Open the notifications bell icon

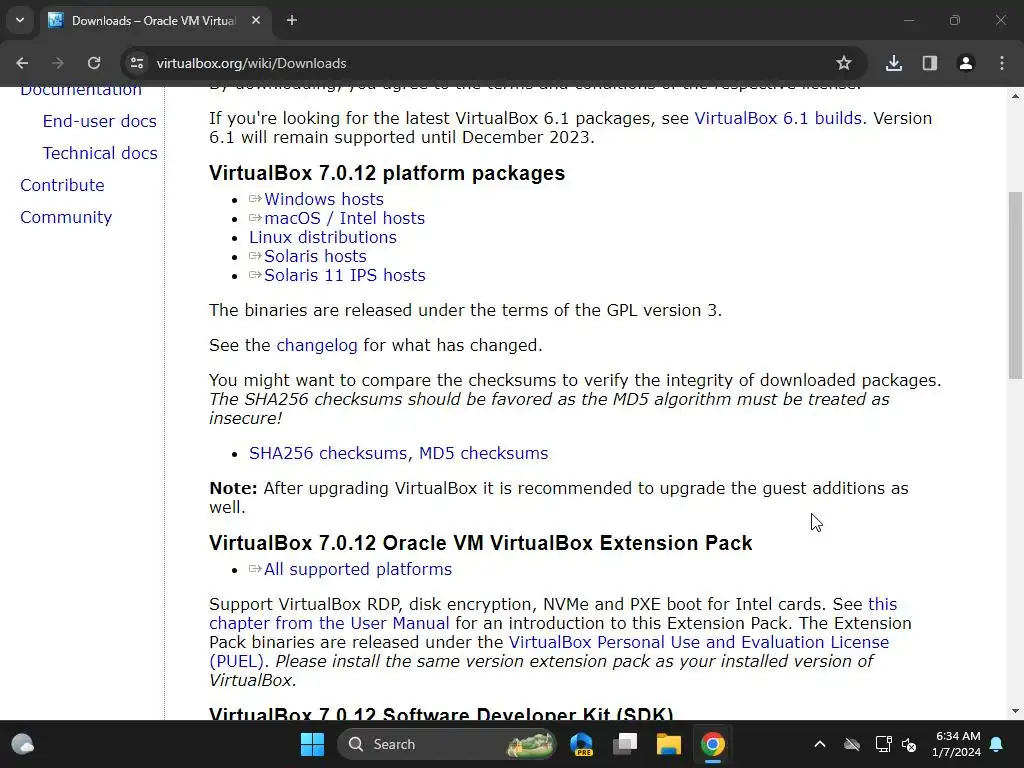997,744
